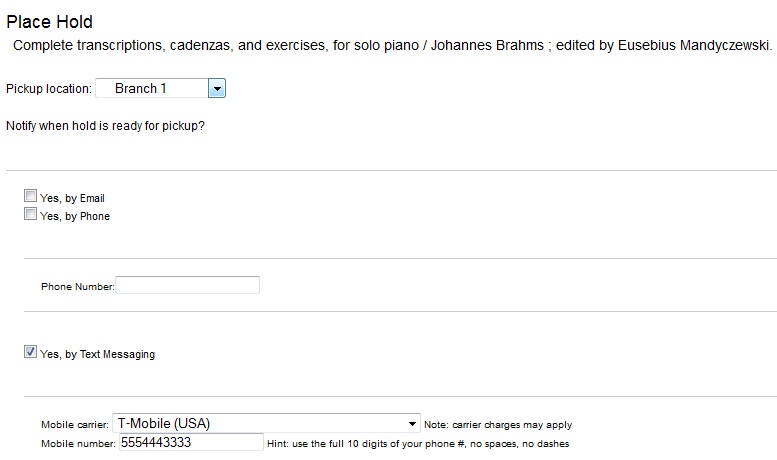Enable the Yes, by Email checkbox
777x460 pixels.
[x=31, y=197]
